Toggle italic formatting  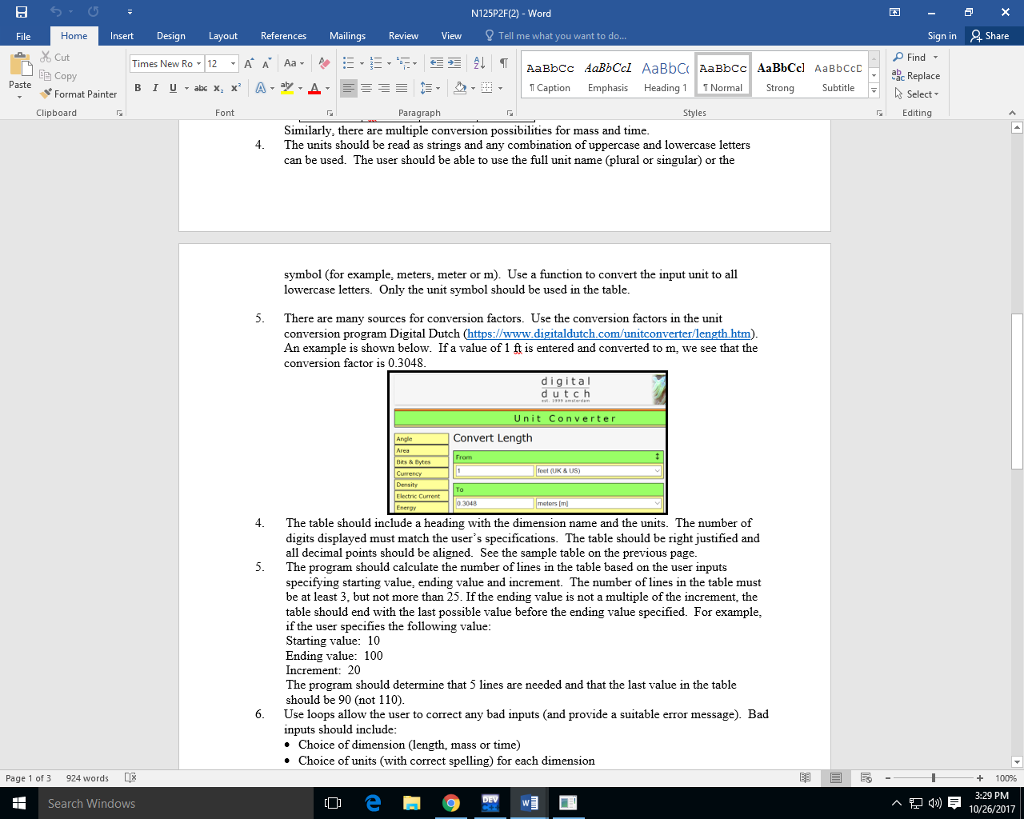(154, 88)
